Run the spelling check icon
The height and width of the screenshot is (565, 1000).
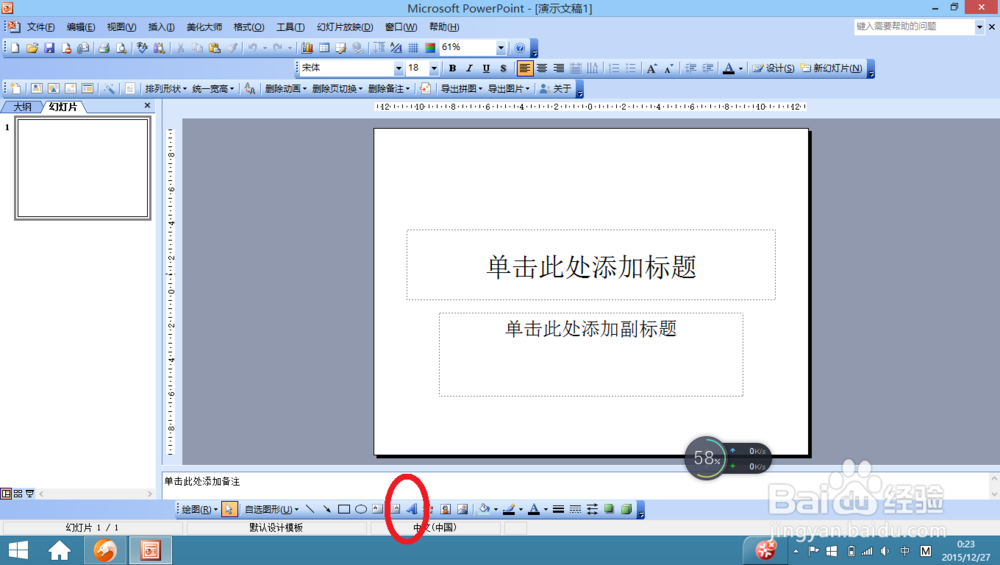(x=142, y=48)
